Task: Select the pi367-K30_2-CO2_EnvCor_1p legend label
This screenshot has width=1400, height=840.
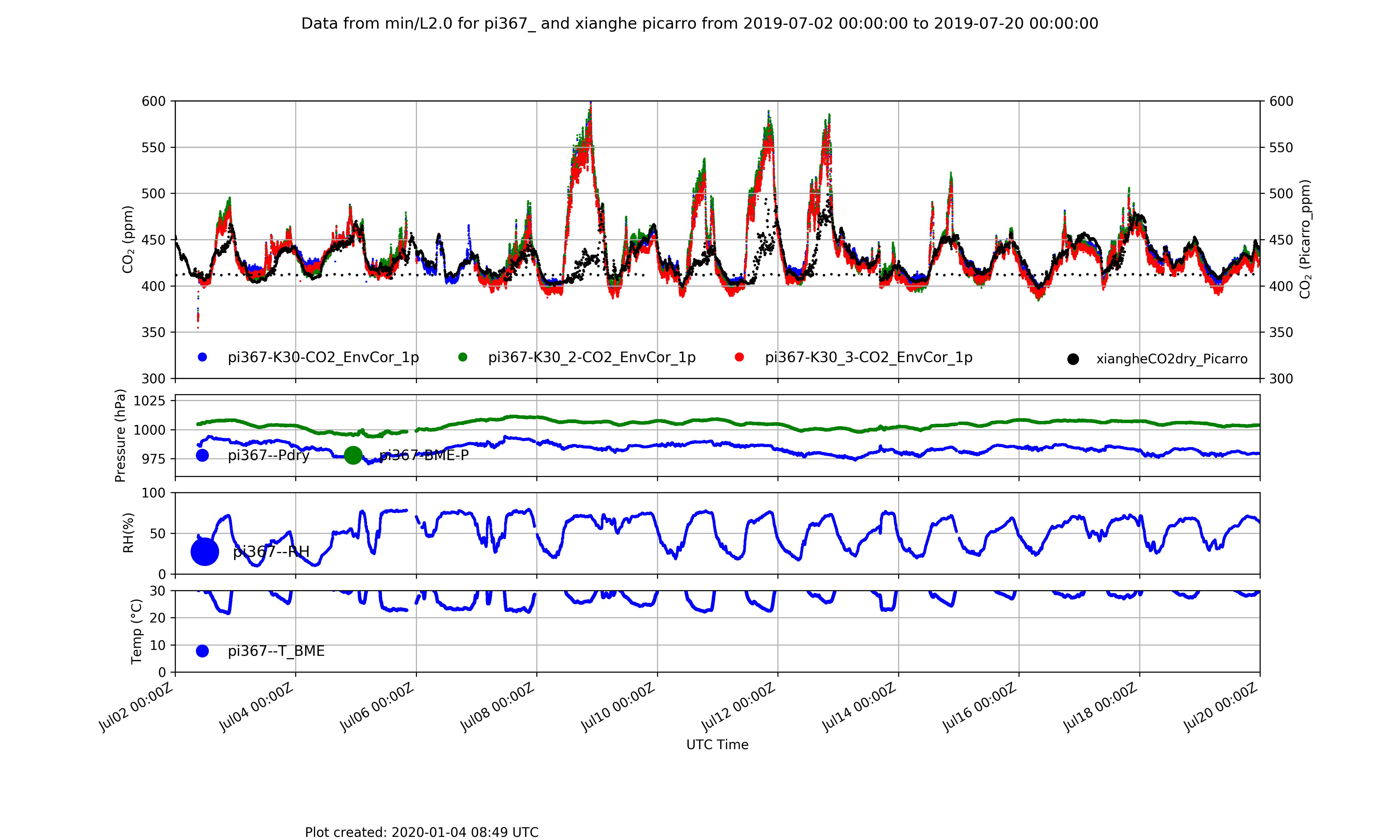Action: (x=592, y=358)
